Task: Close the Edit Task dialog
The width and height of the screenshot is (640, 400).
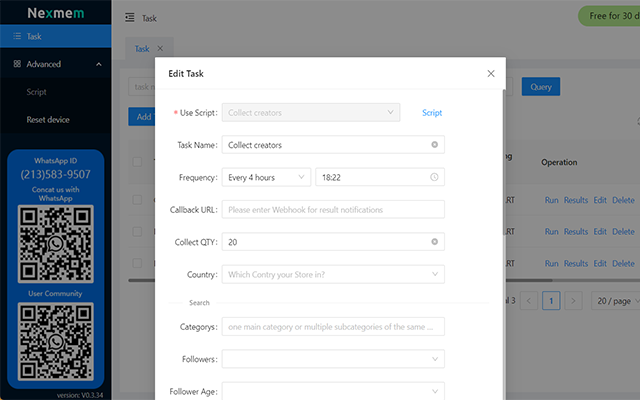Action: tap(490, 73)
